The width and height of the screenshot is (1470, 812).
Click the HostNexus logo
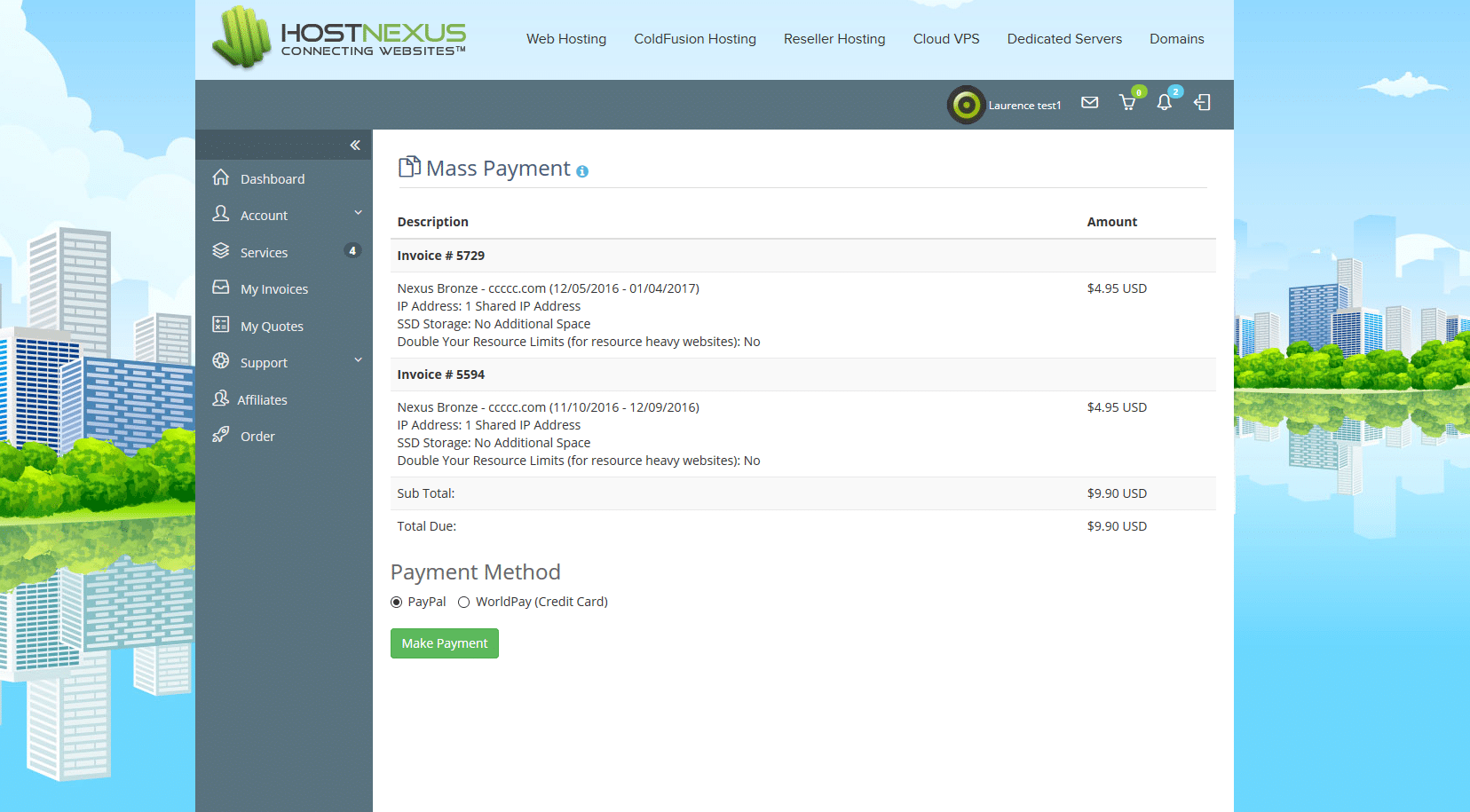click(339, 37)
